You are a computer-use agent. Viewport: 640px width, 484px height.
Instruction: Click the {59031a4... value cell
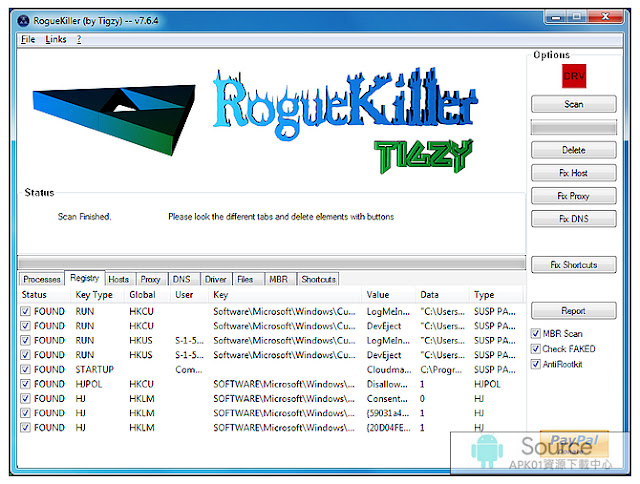coord(387,413)
